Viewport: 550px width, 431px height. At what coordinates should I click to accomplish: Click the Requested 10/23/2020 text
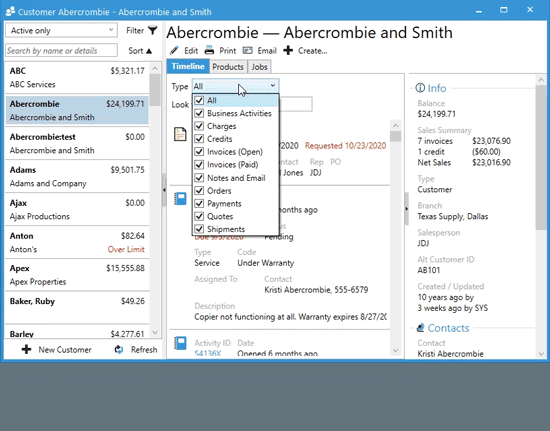coord(346,146)
